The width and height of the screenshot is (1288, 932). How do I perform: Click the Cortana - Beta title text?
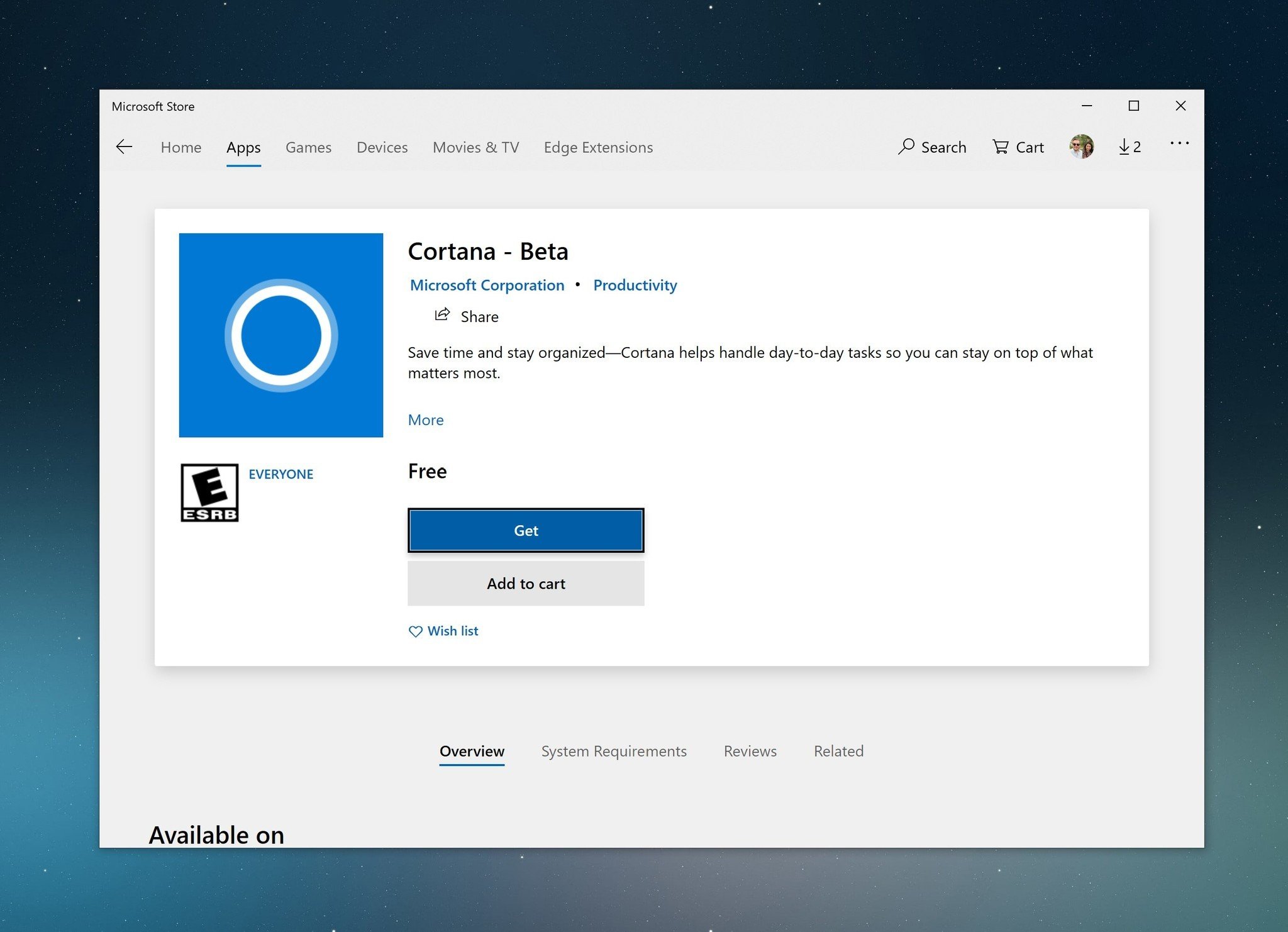(x=488, y=252)
